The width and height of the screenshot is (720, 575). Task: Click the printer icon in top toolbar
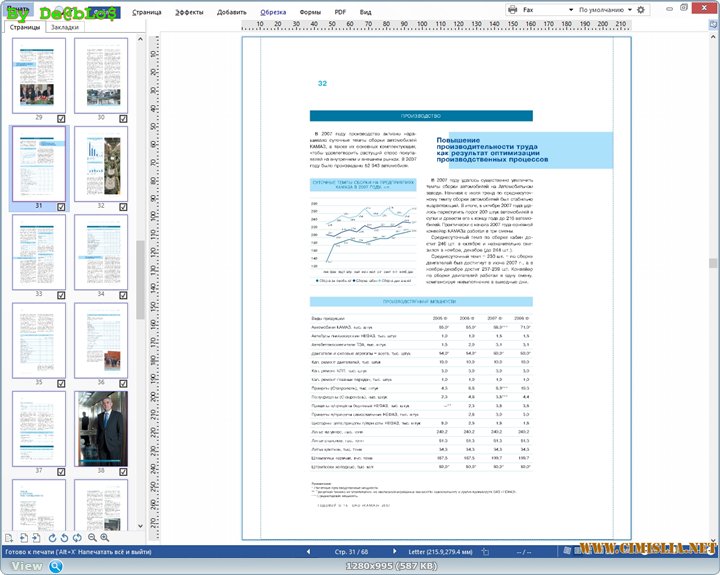tap(513, 9)
